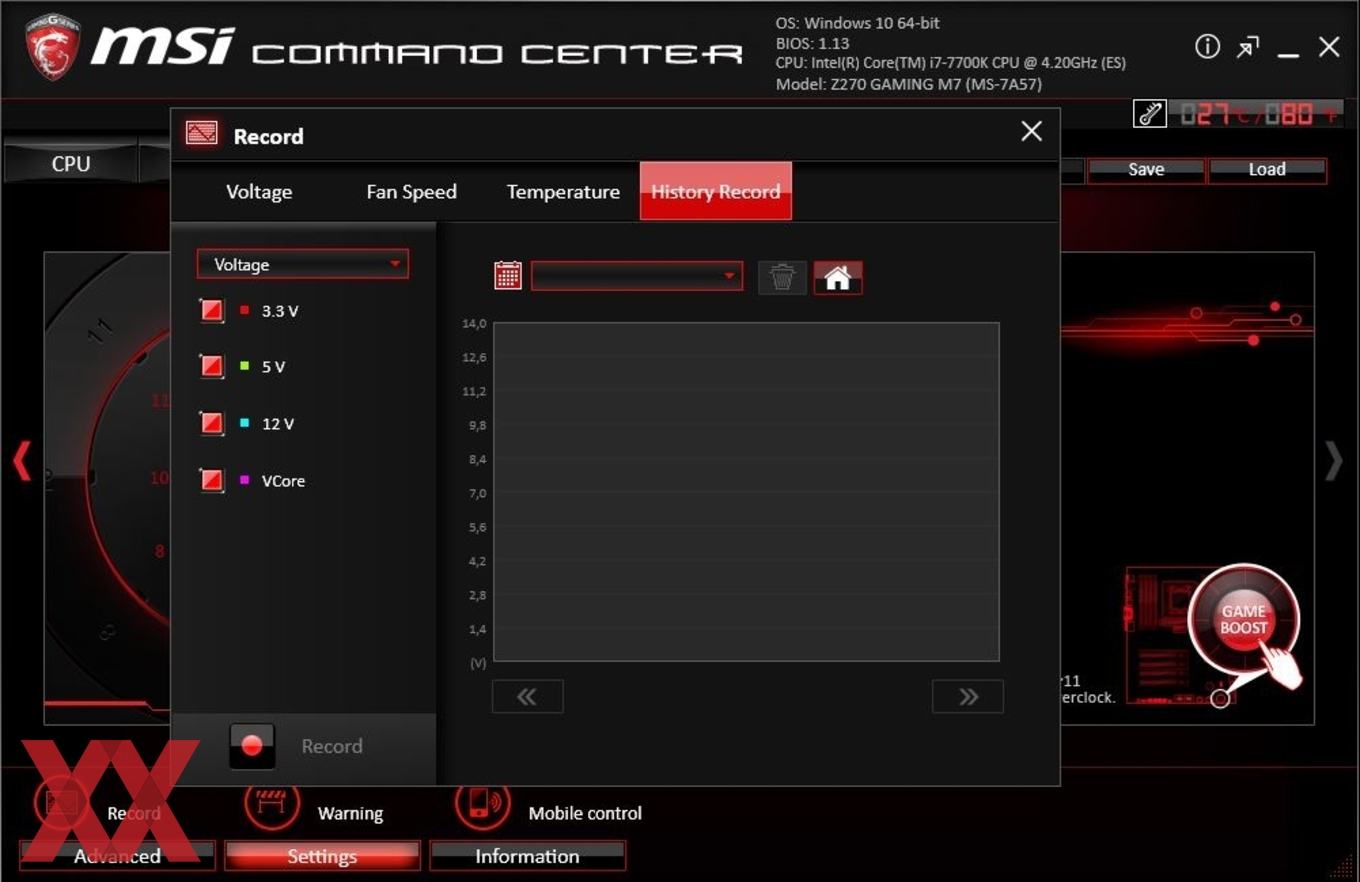
Task: Click the Warning text label
Action: click(x=350, y=814)
